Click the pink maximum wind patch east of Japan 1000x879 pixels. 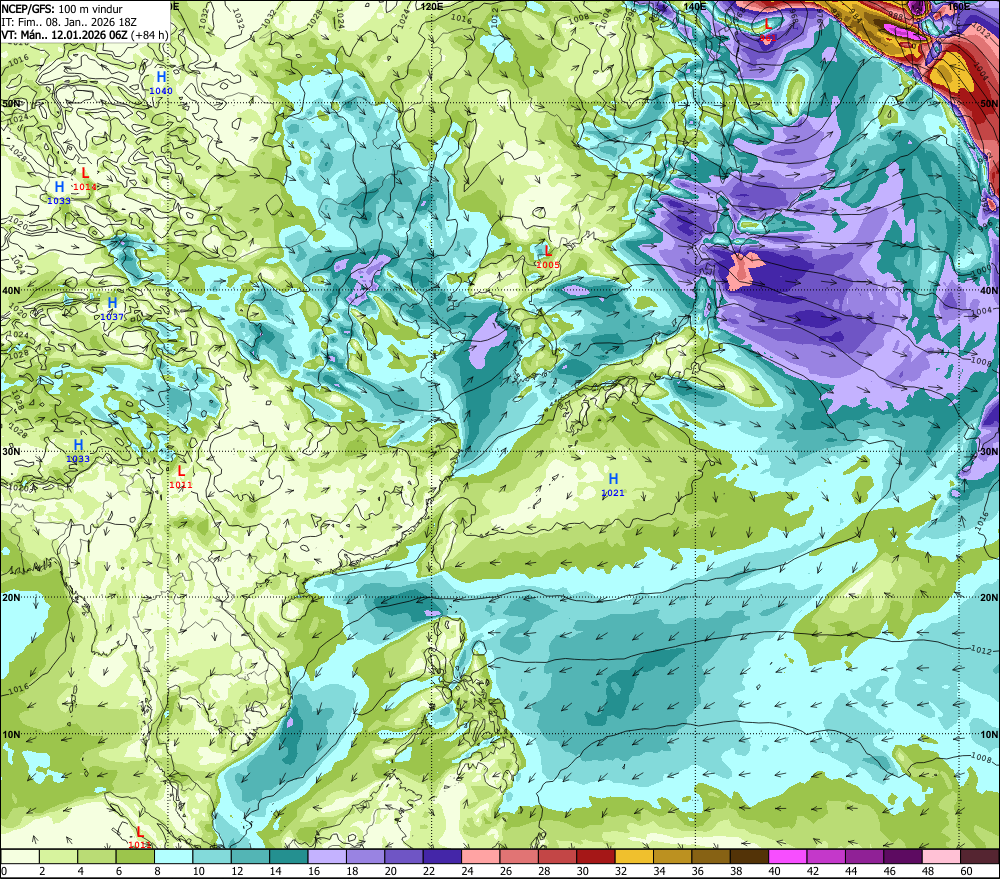(744, 269)
